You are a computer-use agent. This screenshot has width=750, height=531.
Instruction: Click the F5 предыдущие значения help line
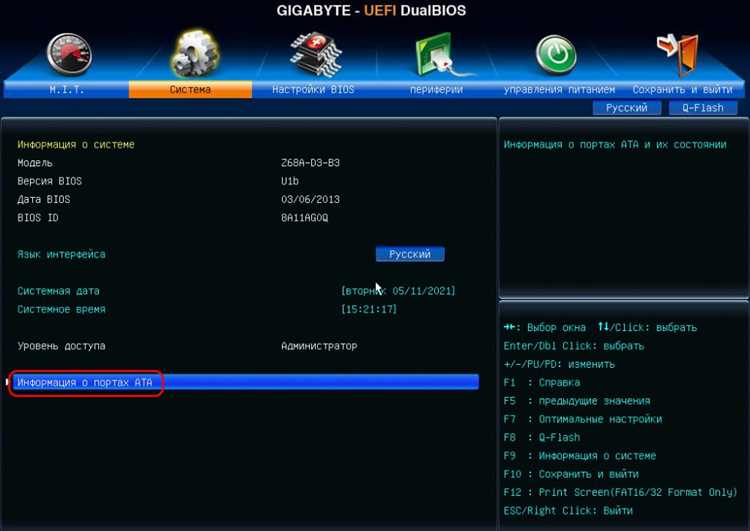pos(577,401)
